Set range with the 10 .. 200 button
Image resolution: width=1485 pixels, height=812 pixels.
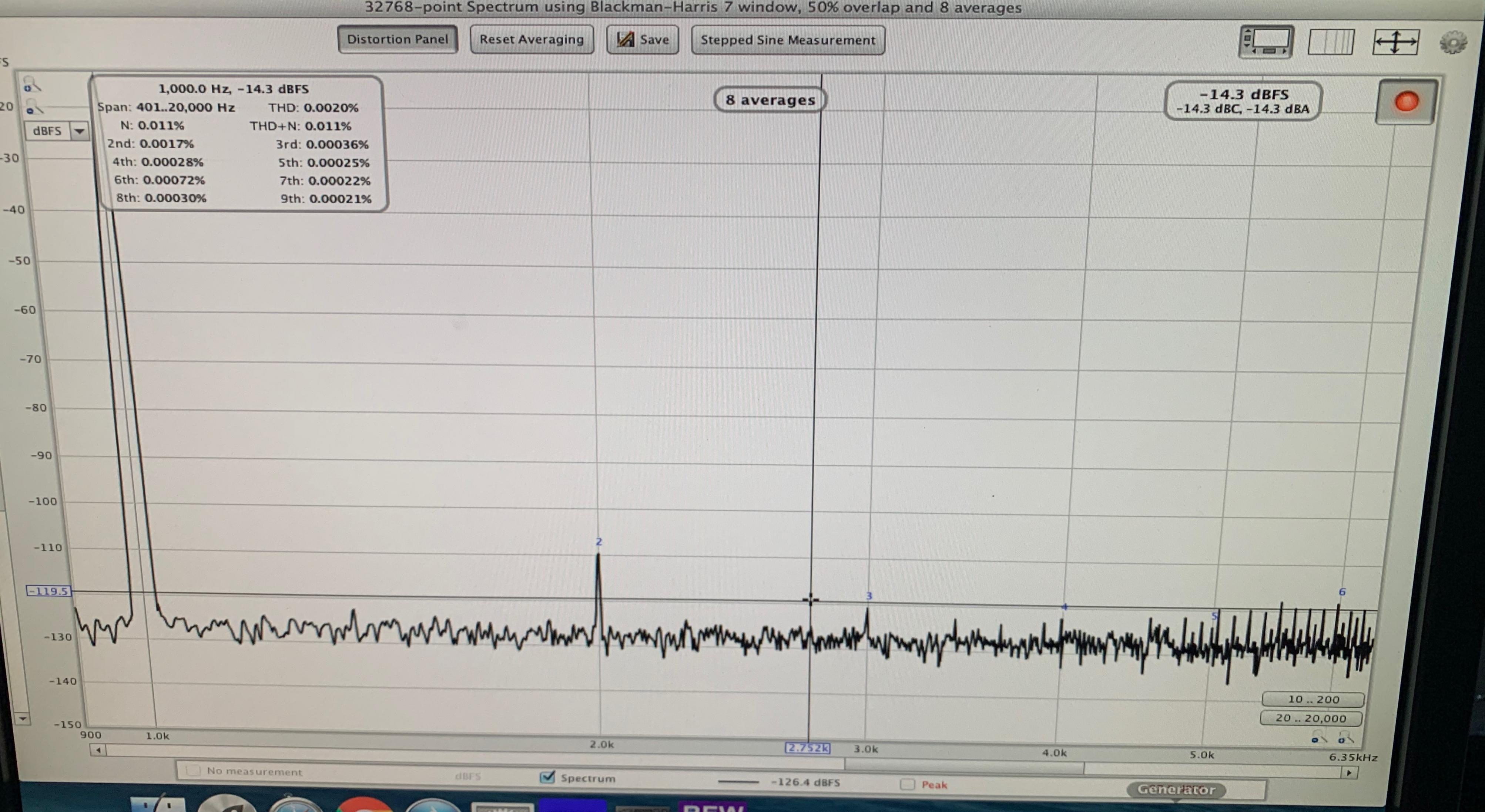1313,699
